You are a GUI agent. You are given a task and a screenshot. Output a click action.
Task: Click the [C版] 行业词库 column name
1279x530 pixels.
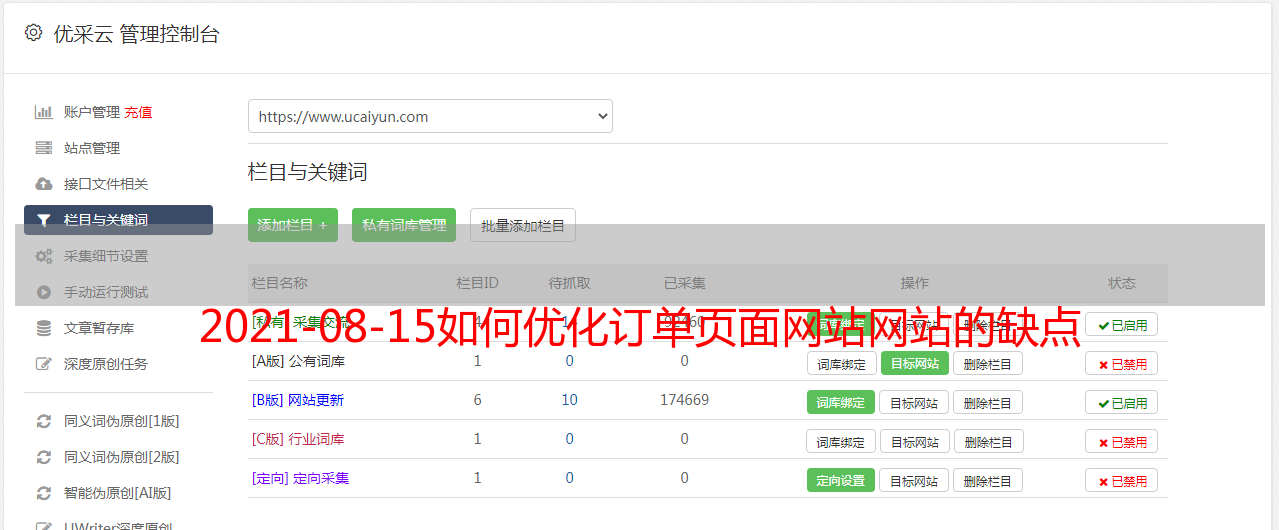coord(298,439)
